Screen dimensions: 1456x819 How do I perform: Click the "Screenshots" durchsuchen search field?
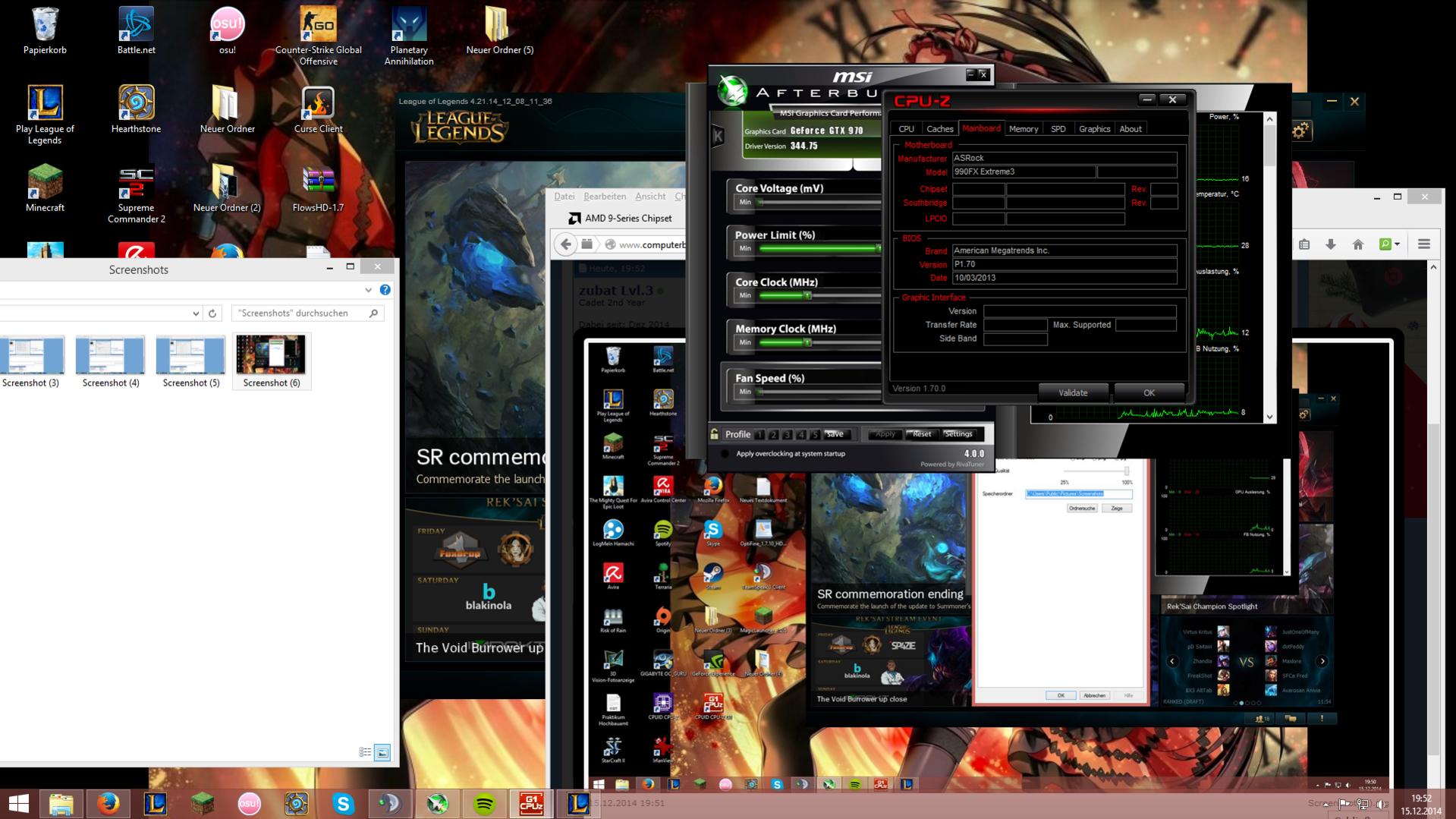(307, 313)
